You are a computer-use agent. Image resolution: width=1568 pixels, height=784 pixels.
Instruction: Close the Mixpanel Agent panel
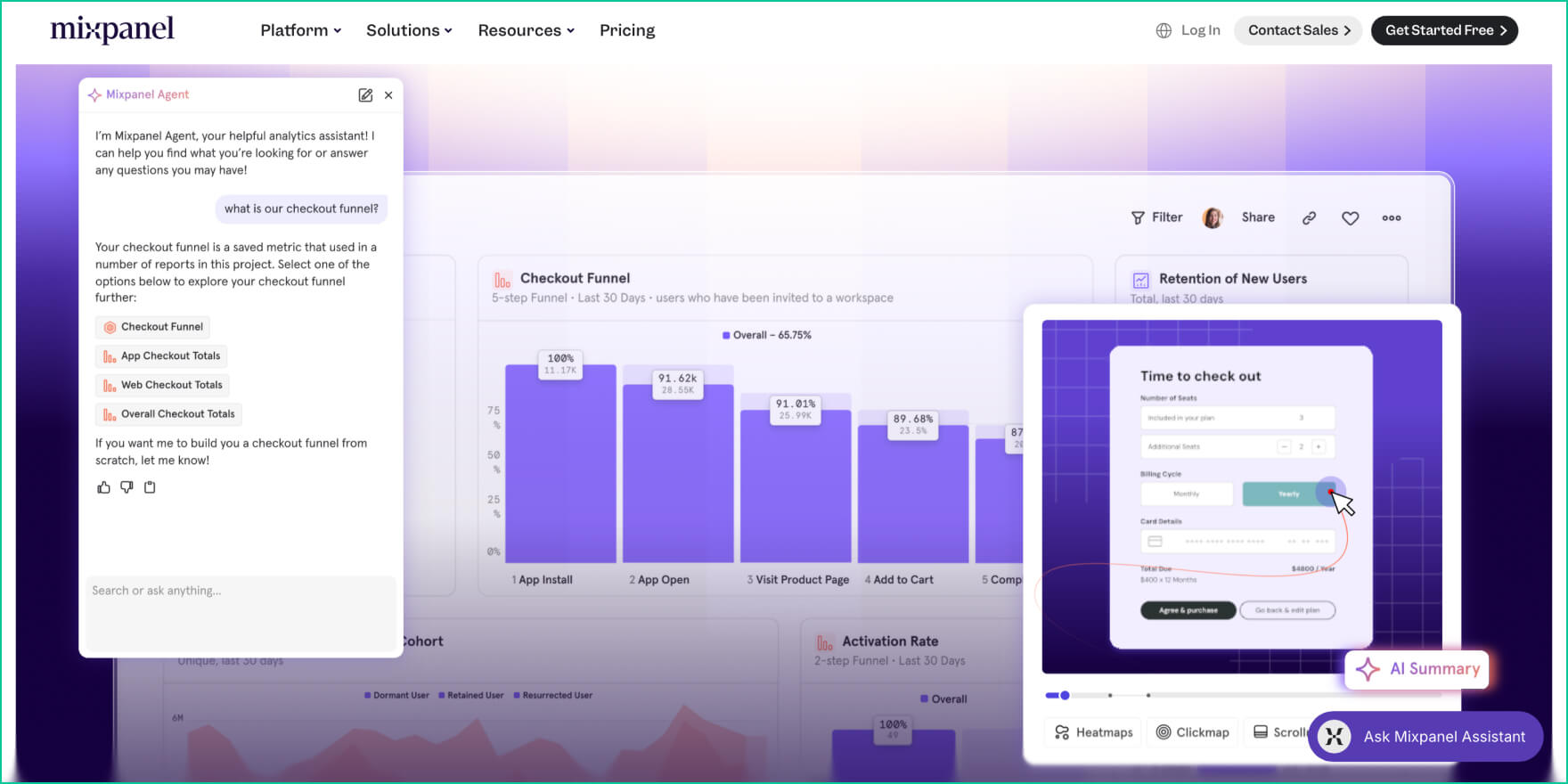388,95
